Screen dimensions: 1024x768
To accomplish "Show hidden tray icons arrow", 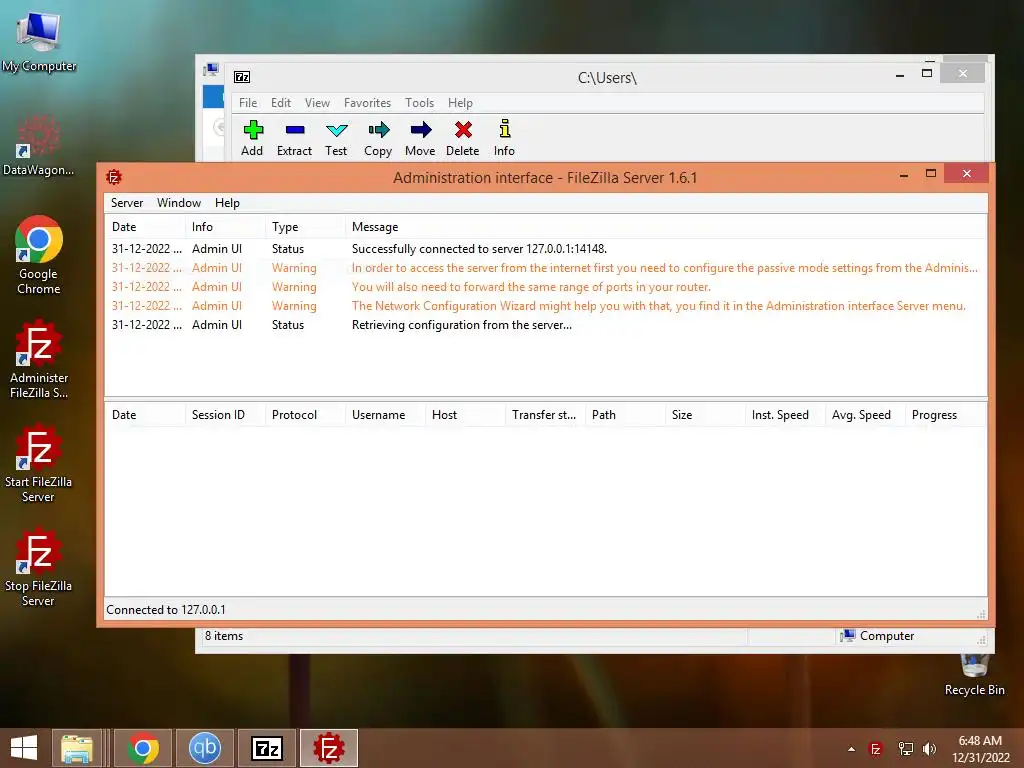I will click(851, 749).
